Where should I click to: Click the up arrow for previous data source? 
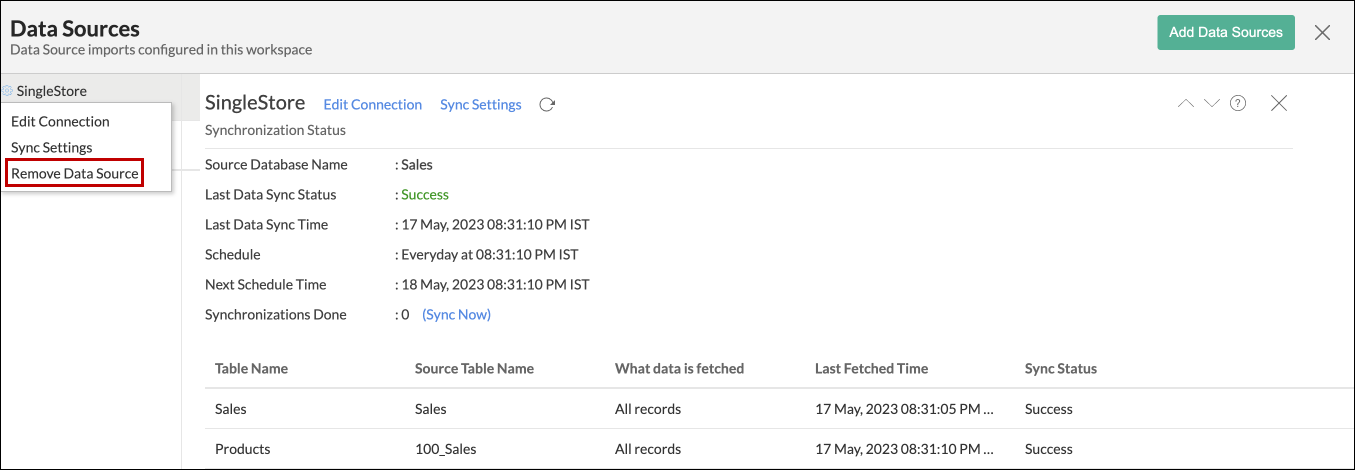[x=1186, y=103]
